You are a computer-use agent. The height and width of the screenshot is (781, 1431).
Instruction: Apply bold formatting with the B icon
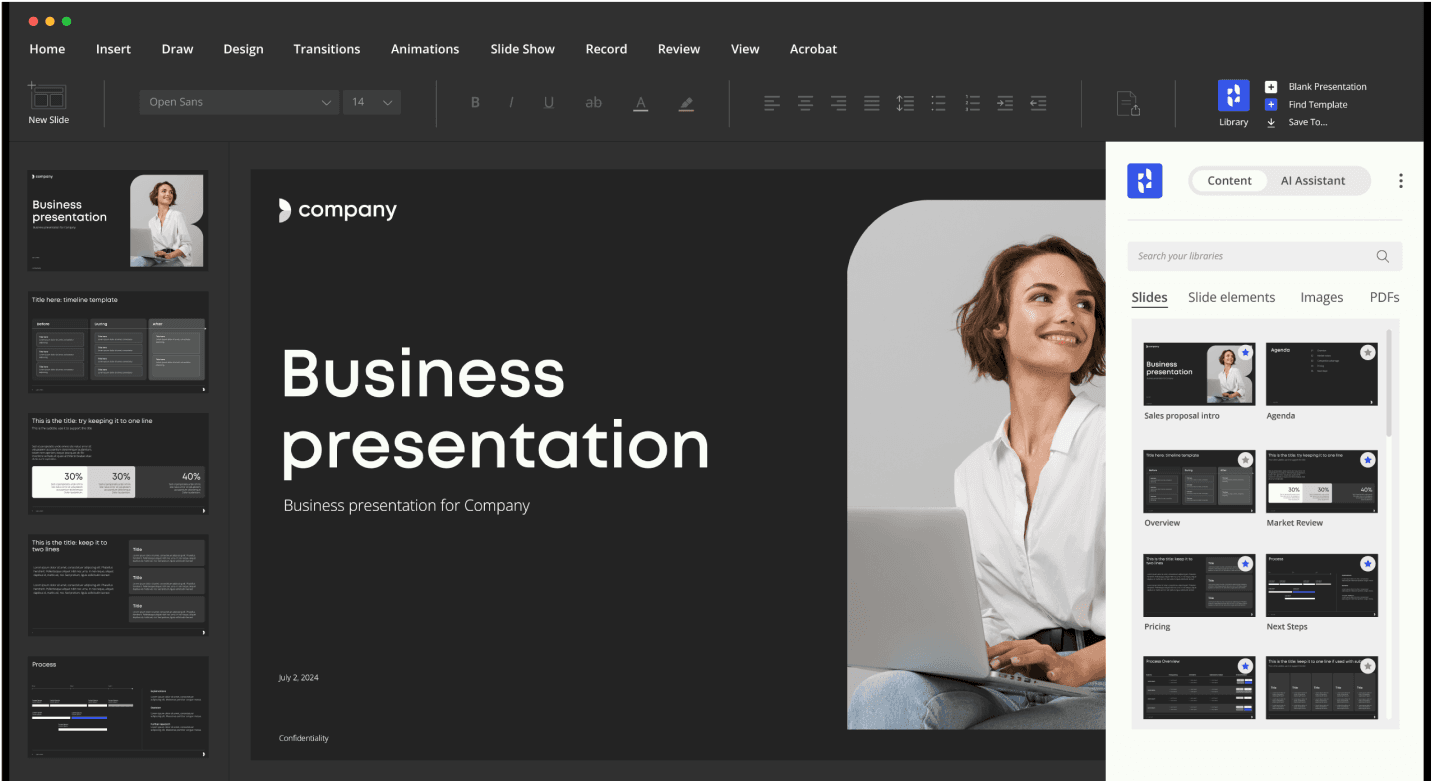pyautogui.click(x=475, y=103)
